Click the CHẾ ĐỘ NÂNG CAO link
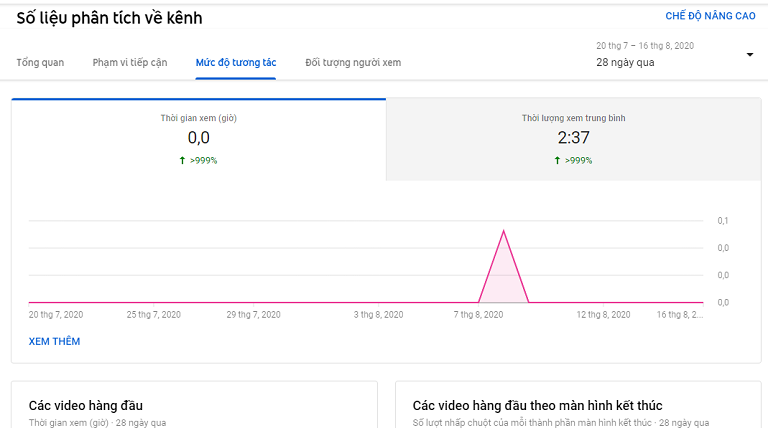The image size is (768, 428). pyautogui.click(x=710, y=16)
